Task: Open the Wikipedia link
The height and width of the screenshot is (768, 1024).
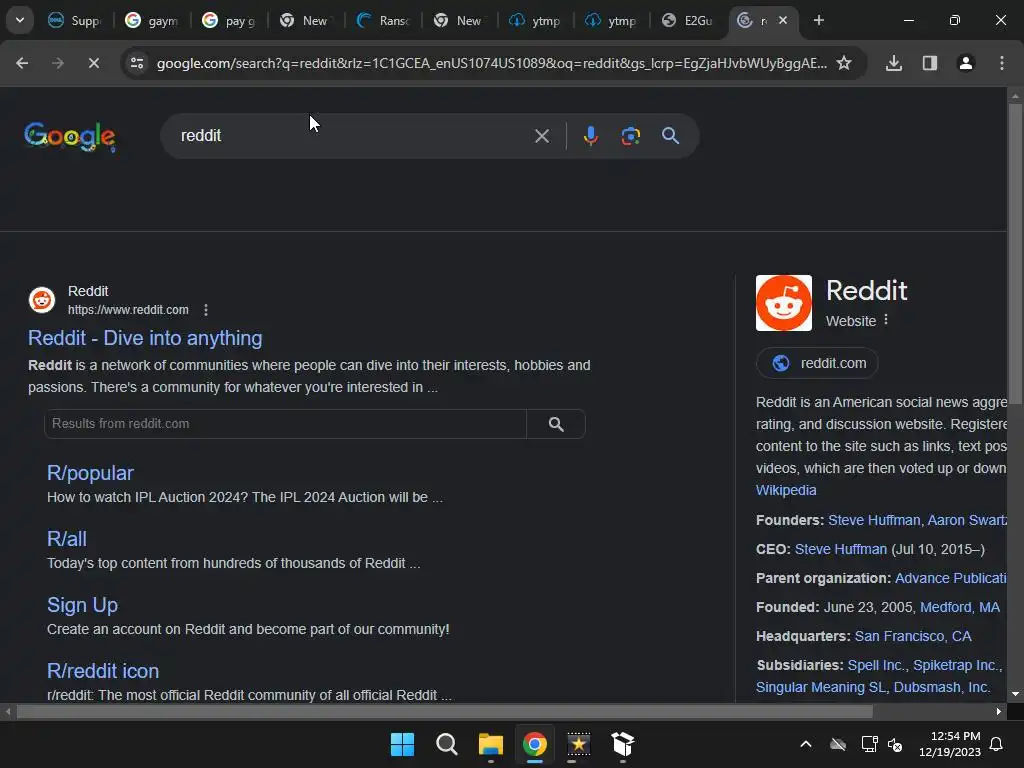Action: coord(786,490)
